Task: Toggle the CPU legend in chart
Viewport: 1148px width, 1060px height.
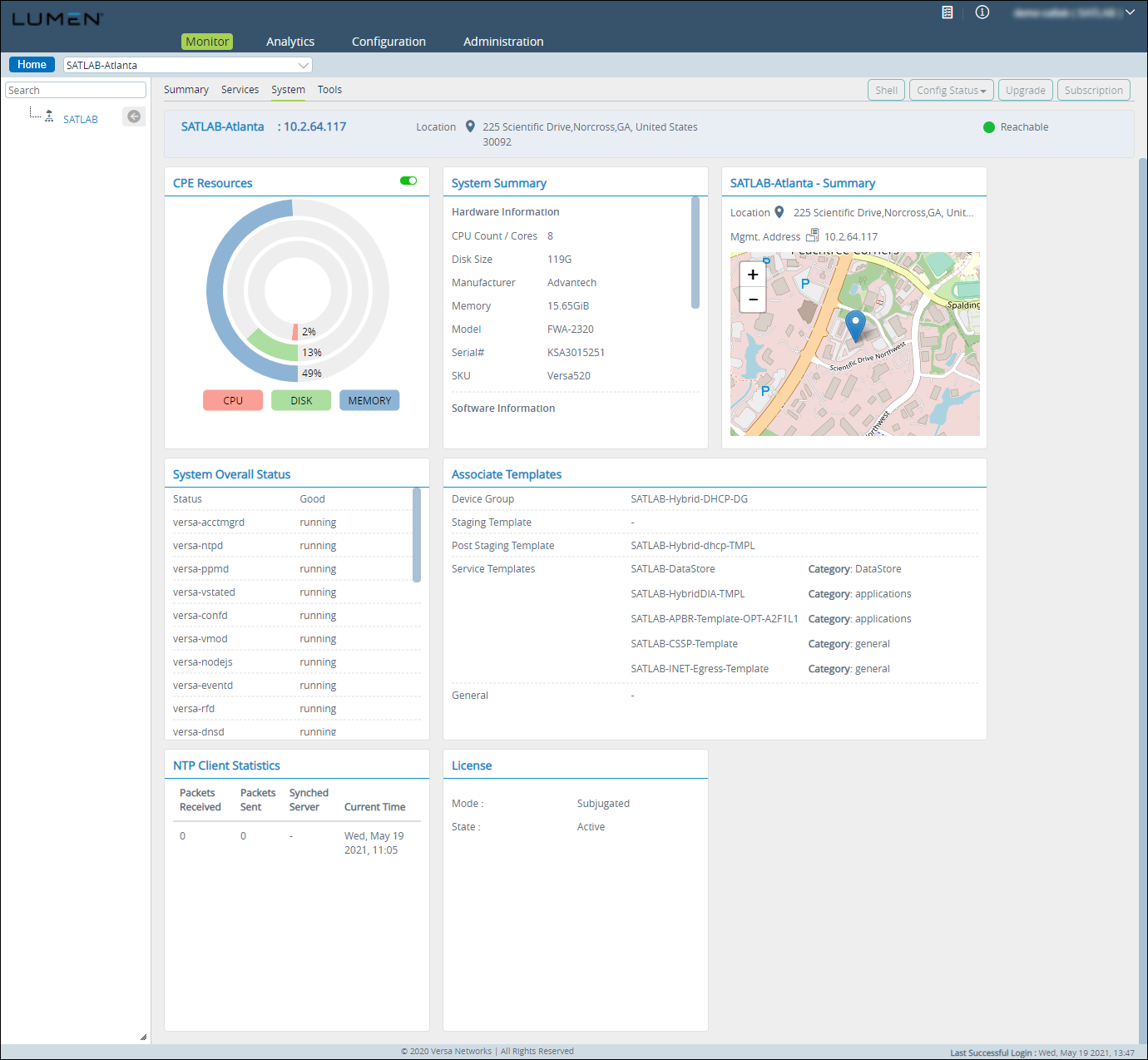Action: coord(233,400)
